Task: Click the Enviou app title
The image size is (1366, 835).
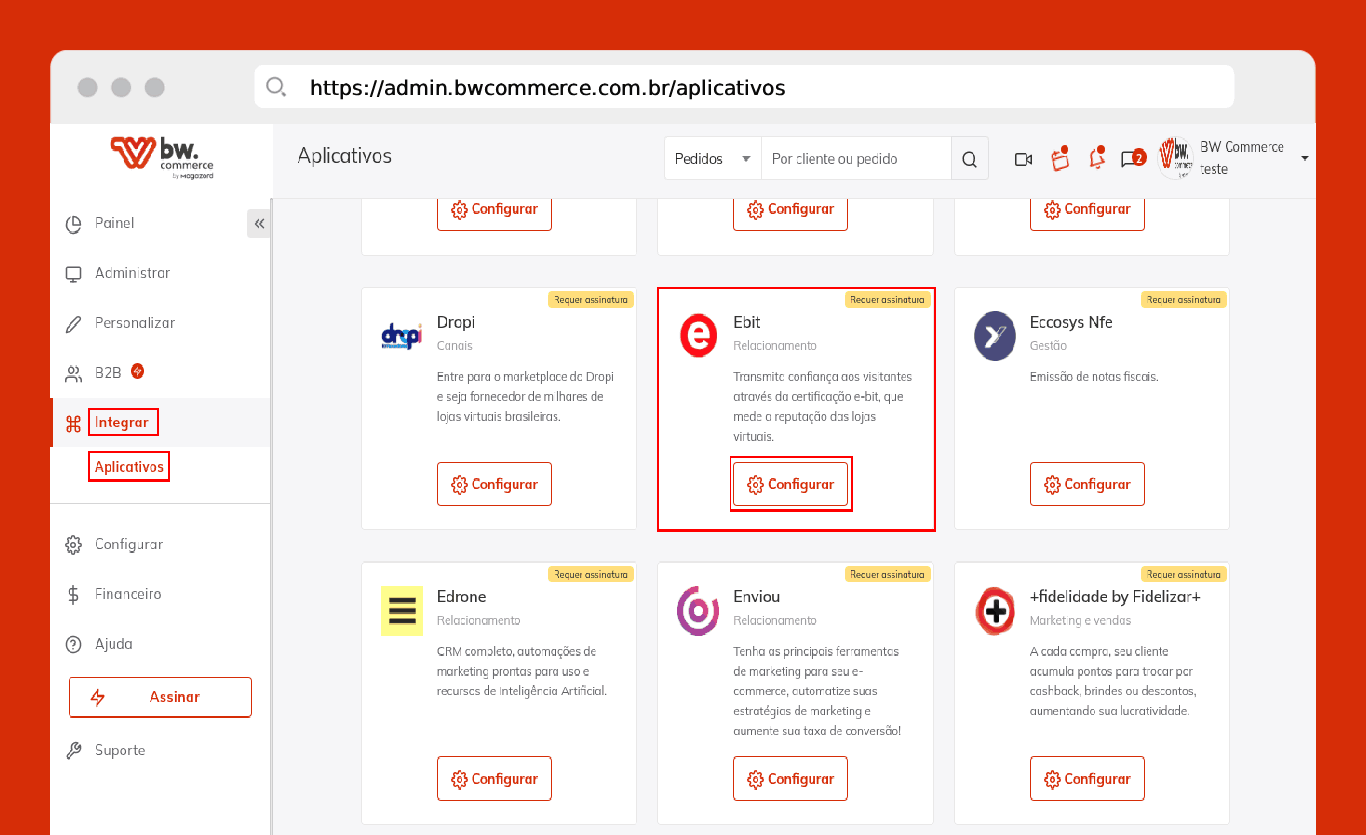Action: tap(756, 596)
